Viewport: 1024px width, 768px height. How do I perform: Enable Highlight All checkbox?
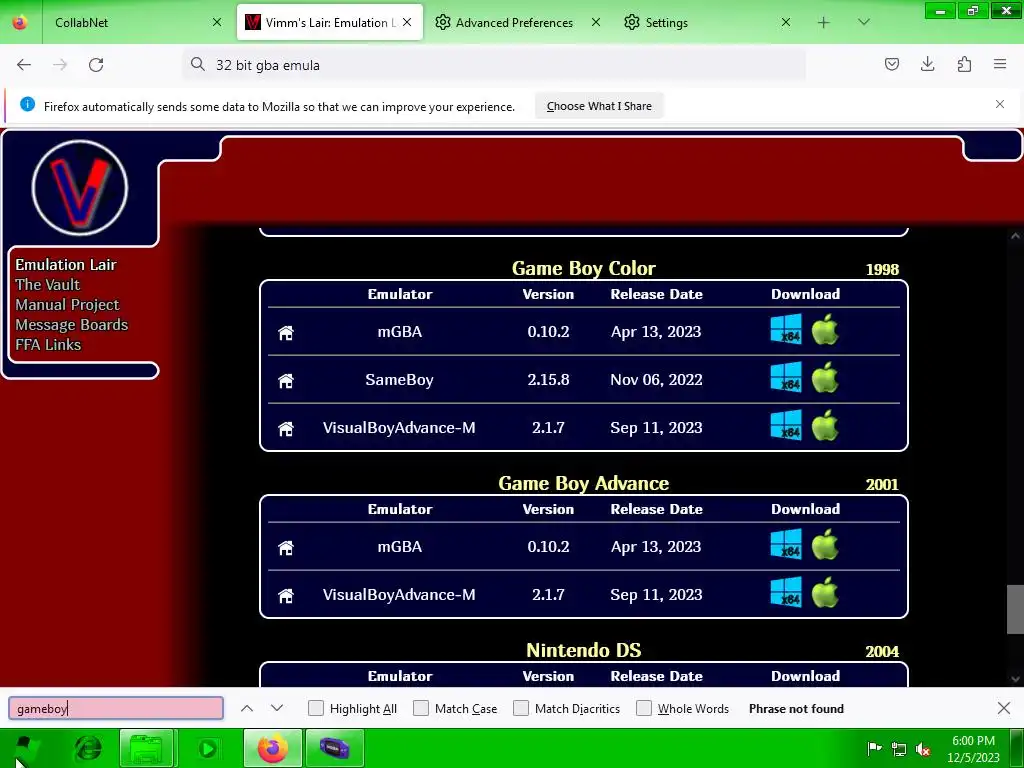[x=315, y=708]
